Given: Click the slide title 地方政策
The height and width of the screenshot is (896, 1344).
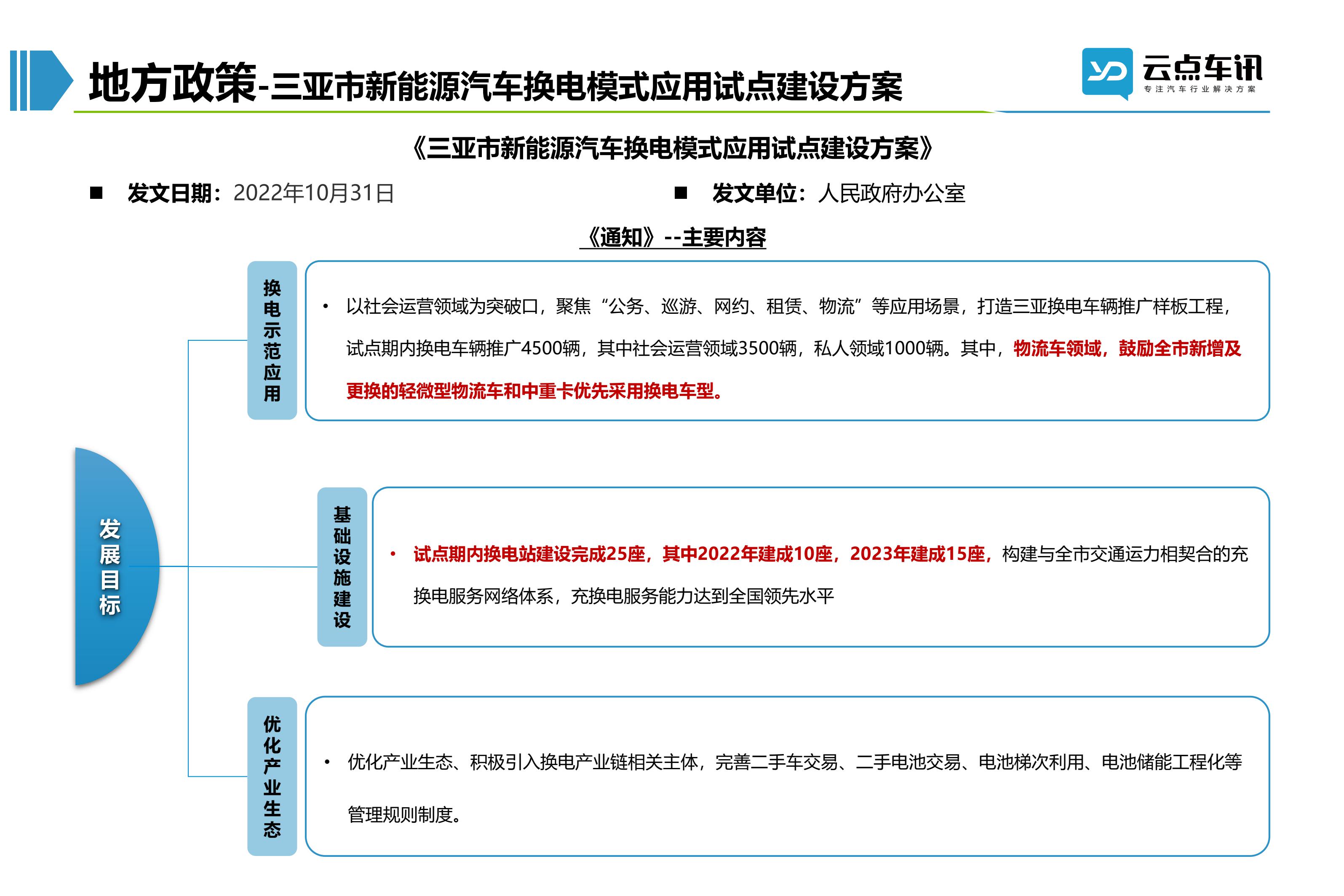Looking at the screenshot, I should coord(173,83).
